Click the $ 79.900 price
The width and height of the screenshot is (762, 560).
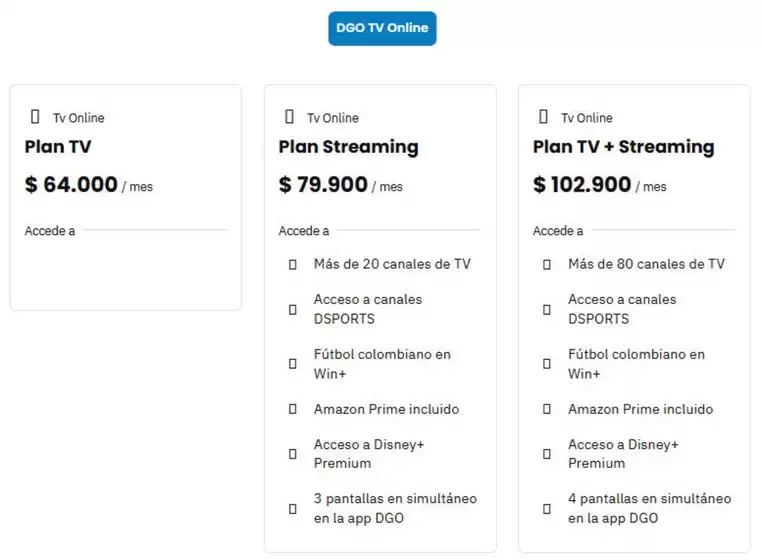click(323, 184)
